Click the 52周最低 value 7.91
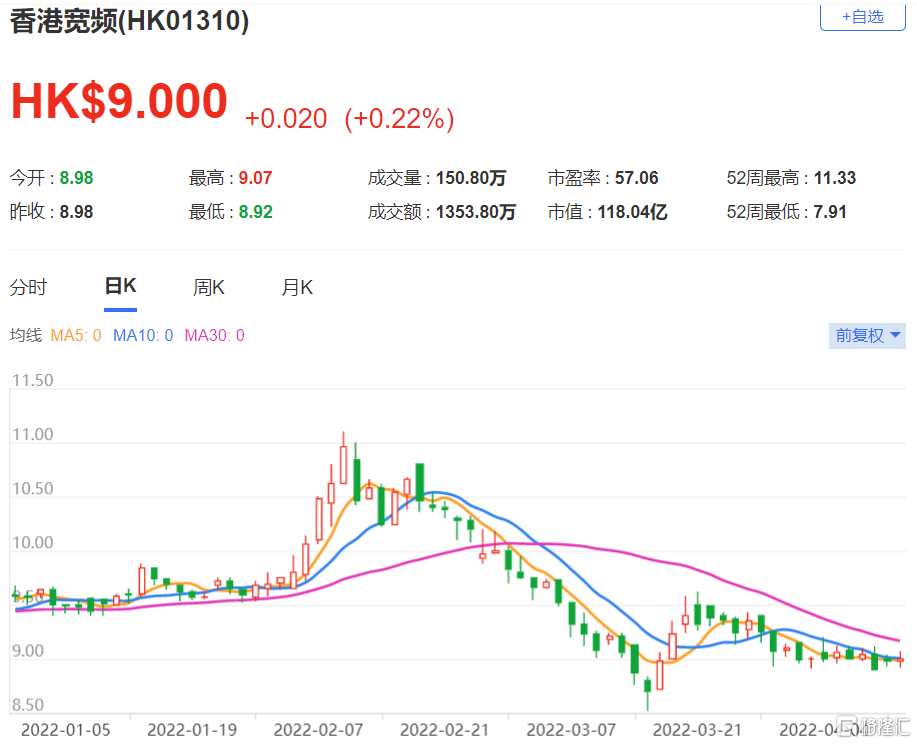This screenshot has height=744, width=917. [830, 212]
